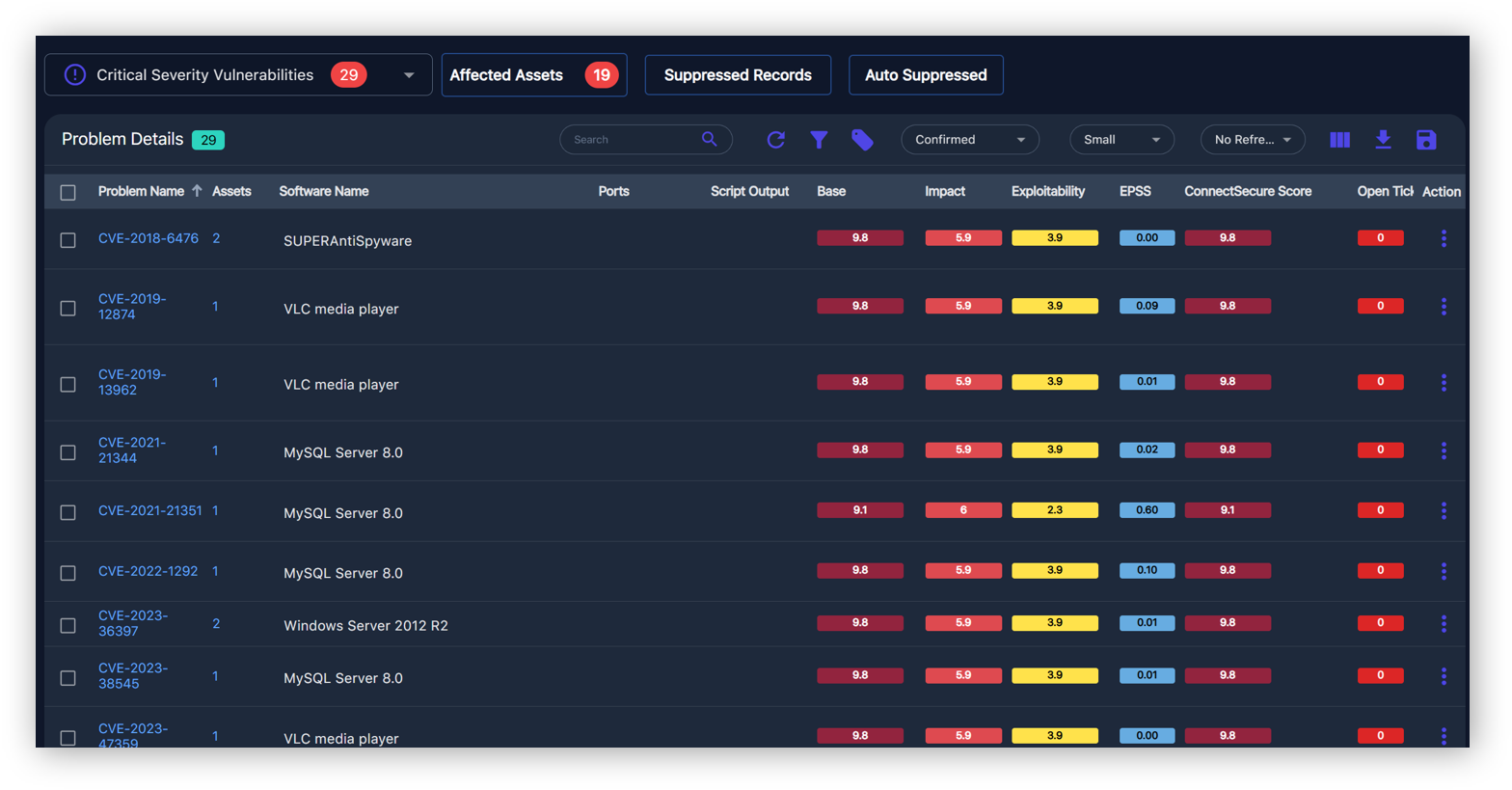Open the column chooser icon
The image size is (1512, 790).
1339,140
